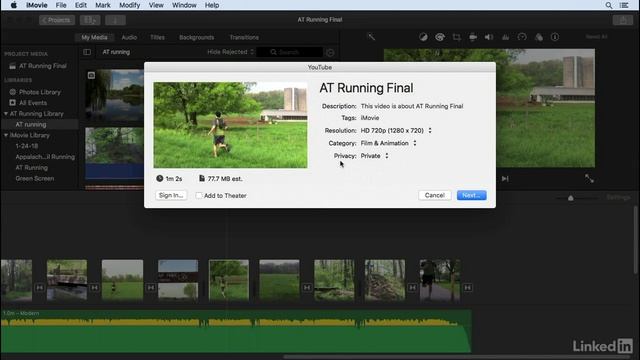Cancel the YouTube share dialog
The height and width of the screenshot is (360, 640).
tap(434, 196)
